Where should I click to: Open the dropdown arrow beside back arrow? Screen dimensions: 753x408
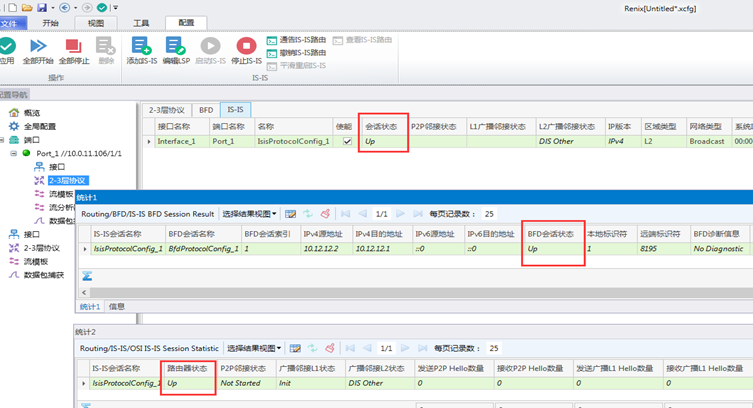pos(75,8)
